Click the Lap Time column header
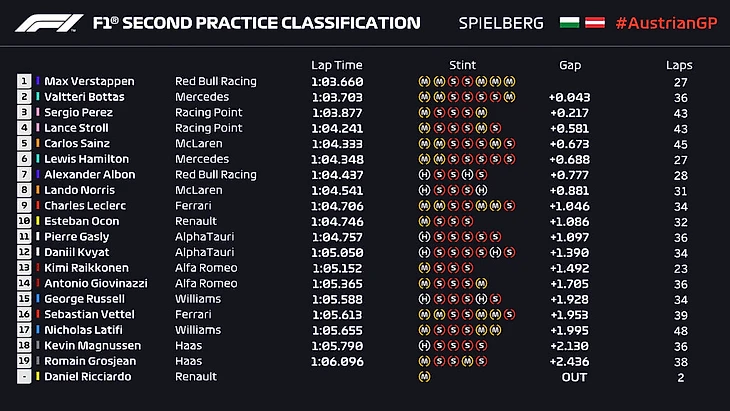Image resolution: width=730 pixels, height=411 pixels. pos(335,65)
